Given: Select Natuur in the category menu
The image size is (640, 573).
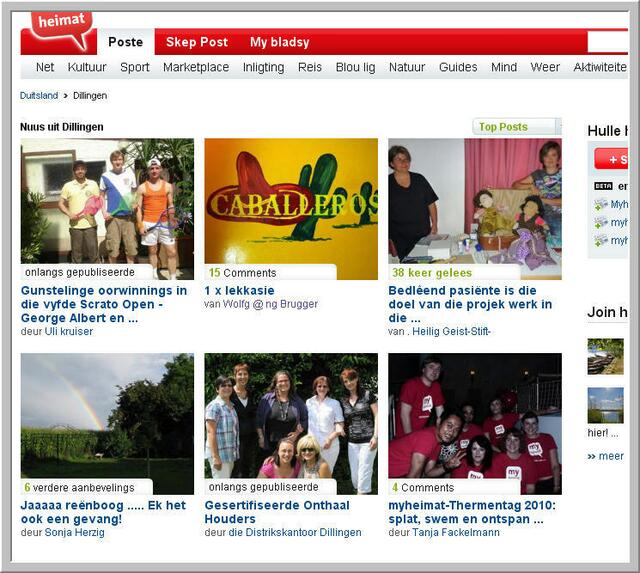Looking at the screenshot, I should tap(407, 67).
